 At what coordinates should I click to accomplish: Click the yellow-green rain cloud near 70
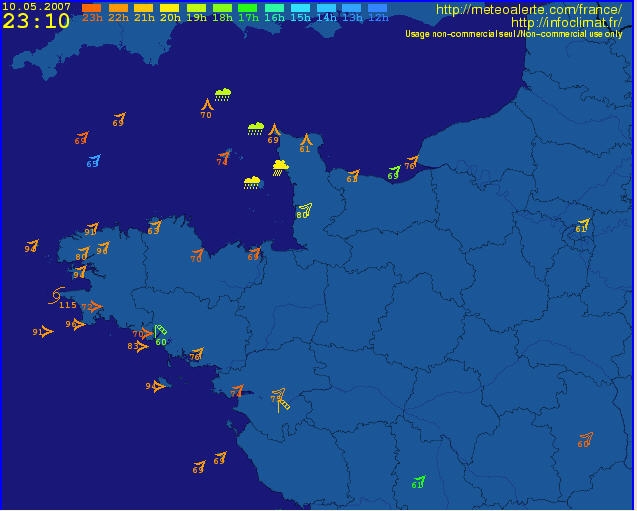click(223, 95)
